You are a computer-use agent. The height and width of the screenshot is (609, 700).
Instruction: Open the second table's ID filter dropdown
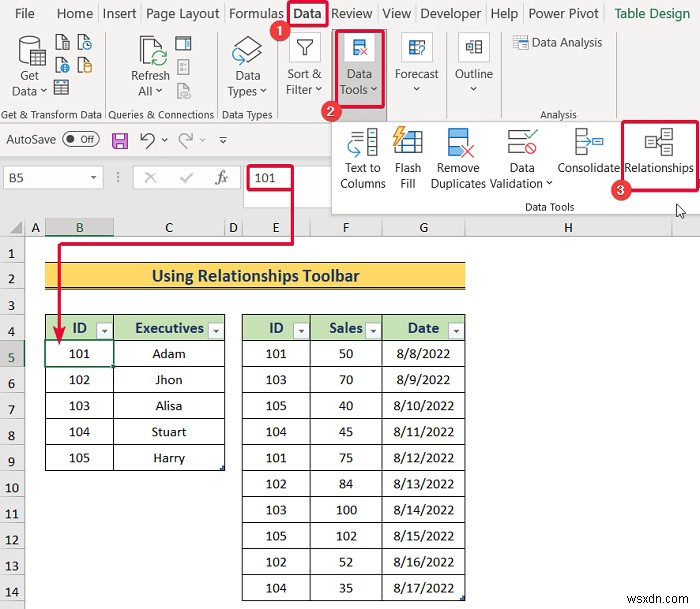(301, 331)
